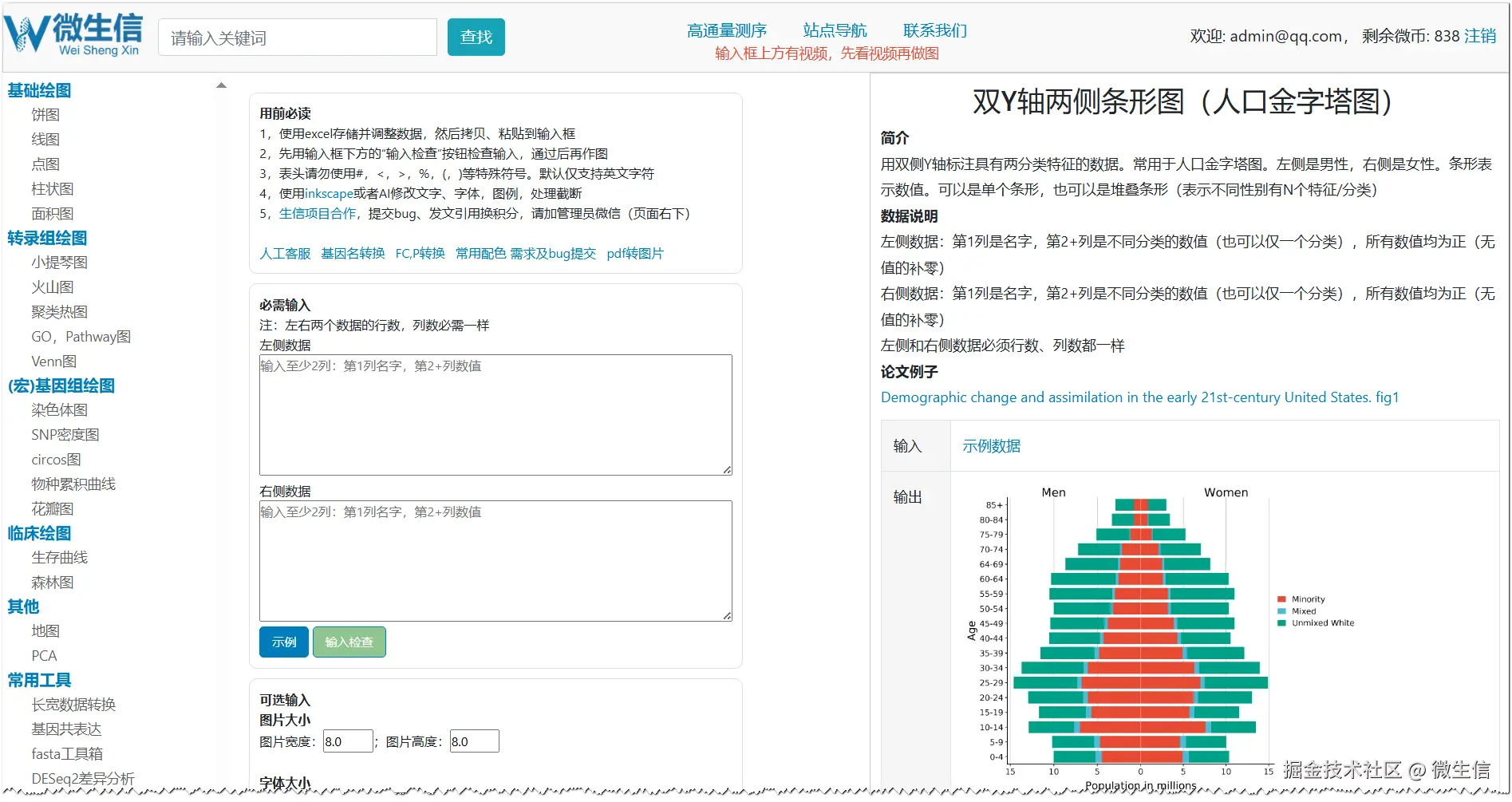Viewport: 1512px width, 802px height.
Task: Open the FC,P转换 link
Action: tap(420, 253)
